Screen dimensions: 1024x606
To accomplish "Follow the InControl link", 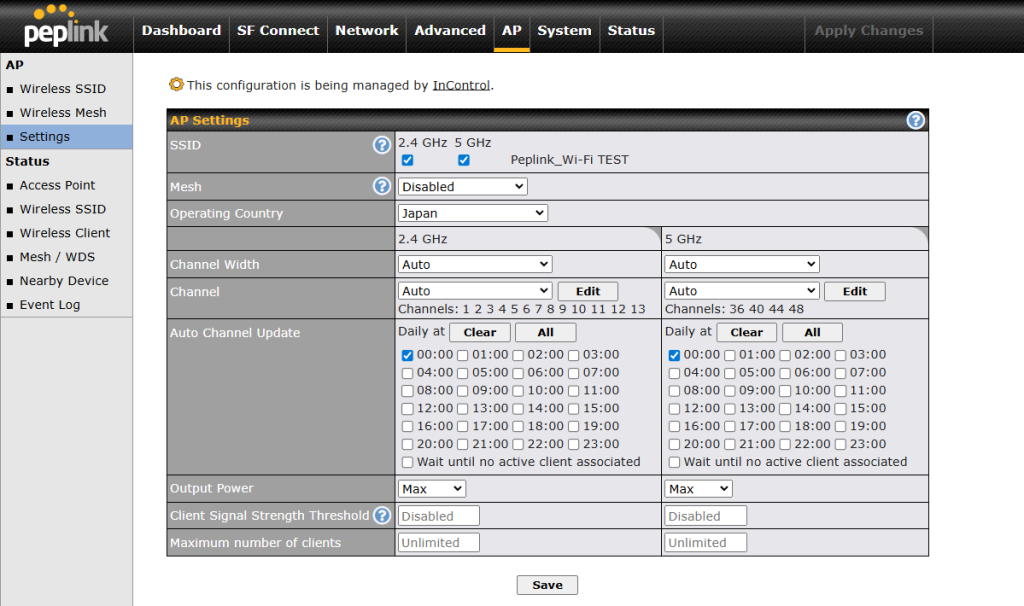I will click(x=461, y=86).
